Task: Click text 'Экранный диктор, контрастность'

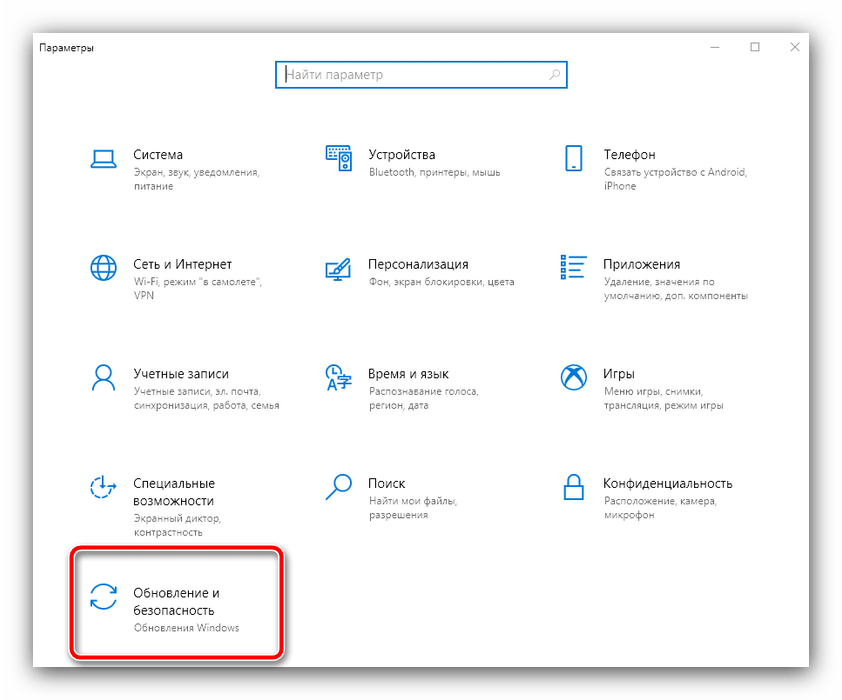Action: [177, 526]
